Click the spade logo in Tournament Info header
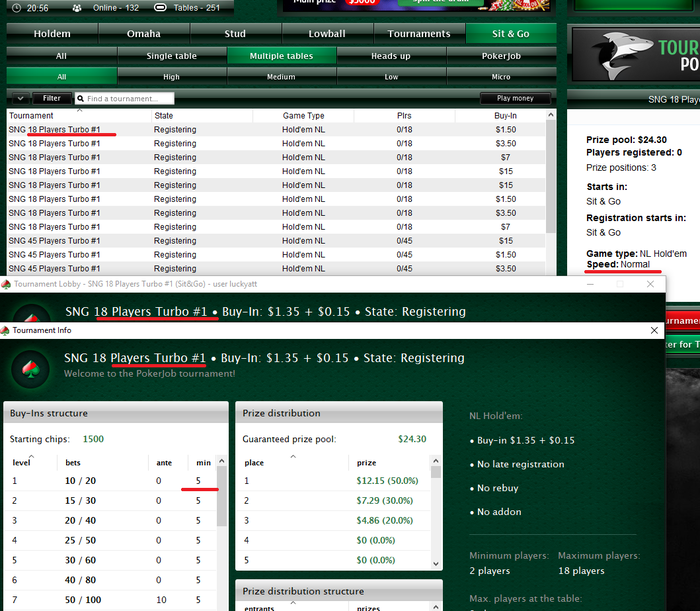 [x=31, y=369]
